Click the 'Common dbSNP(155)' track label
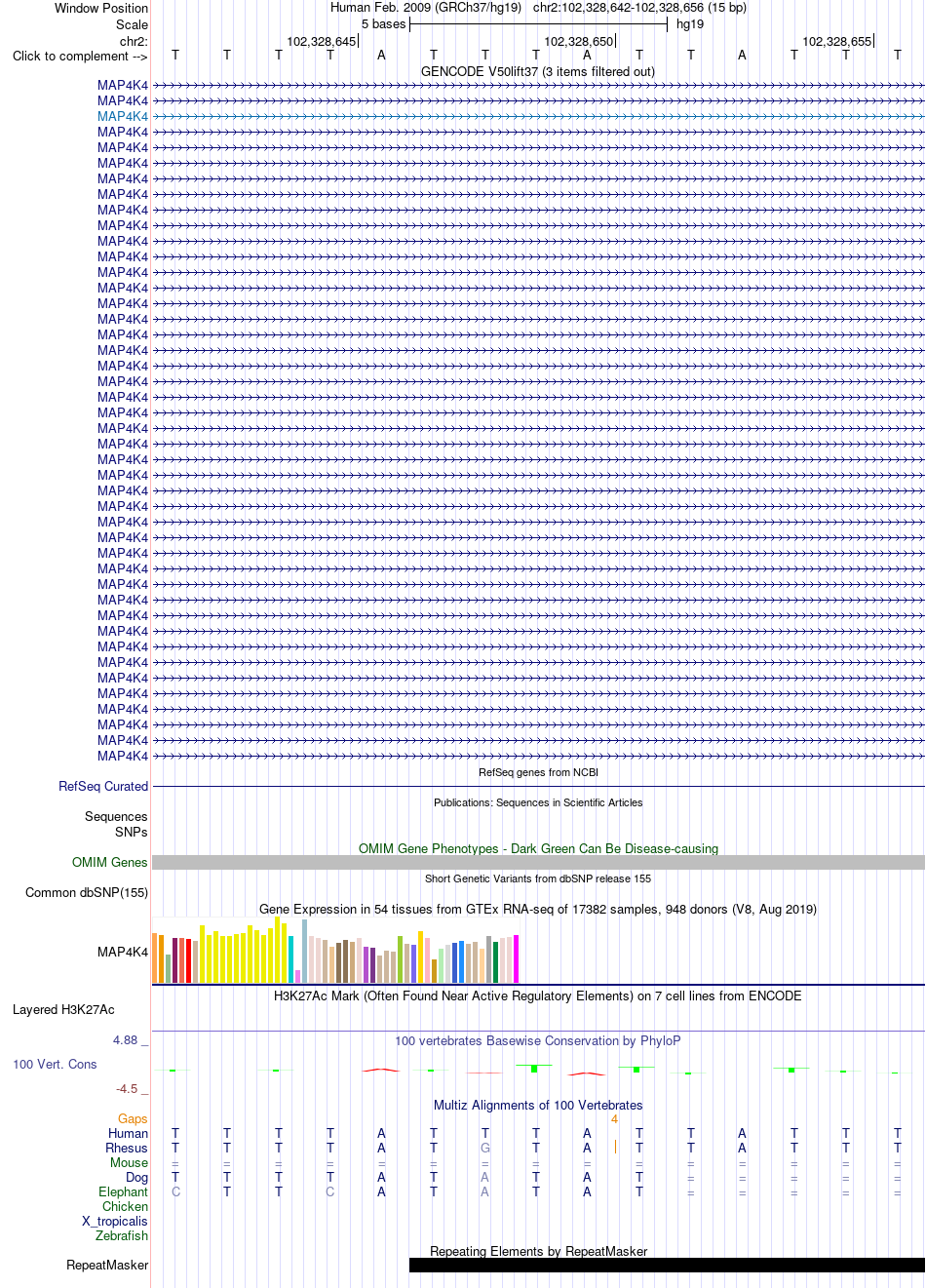 (x=87, y=892)
